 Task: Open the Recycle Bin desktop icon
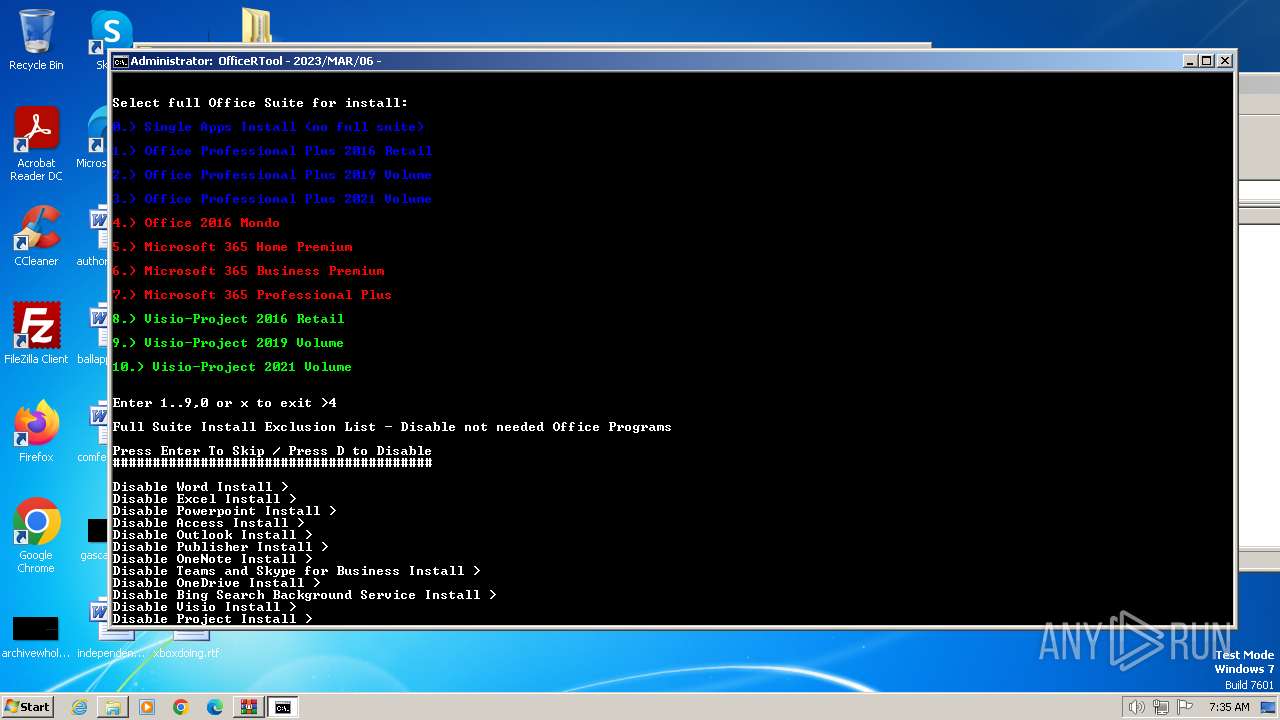36,40
